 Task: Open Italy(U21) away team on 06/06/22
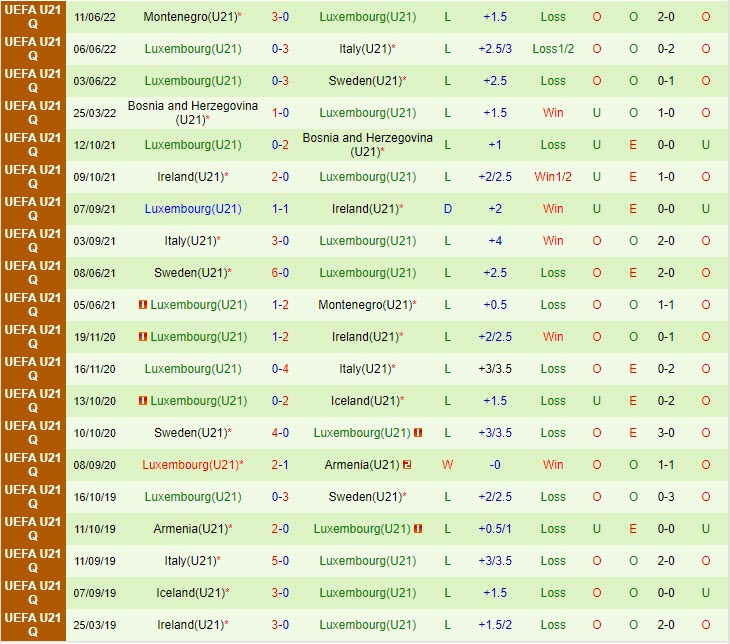[367, 49]
